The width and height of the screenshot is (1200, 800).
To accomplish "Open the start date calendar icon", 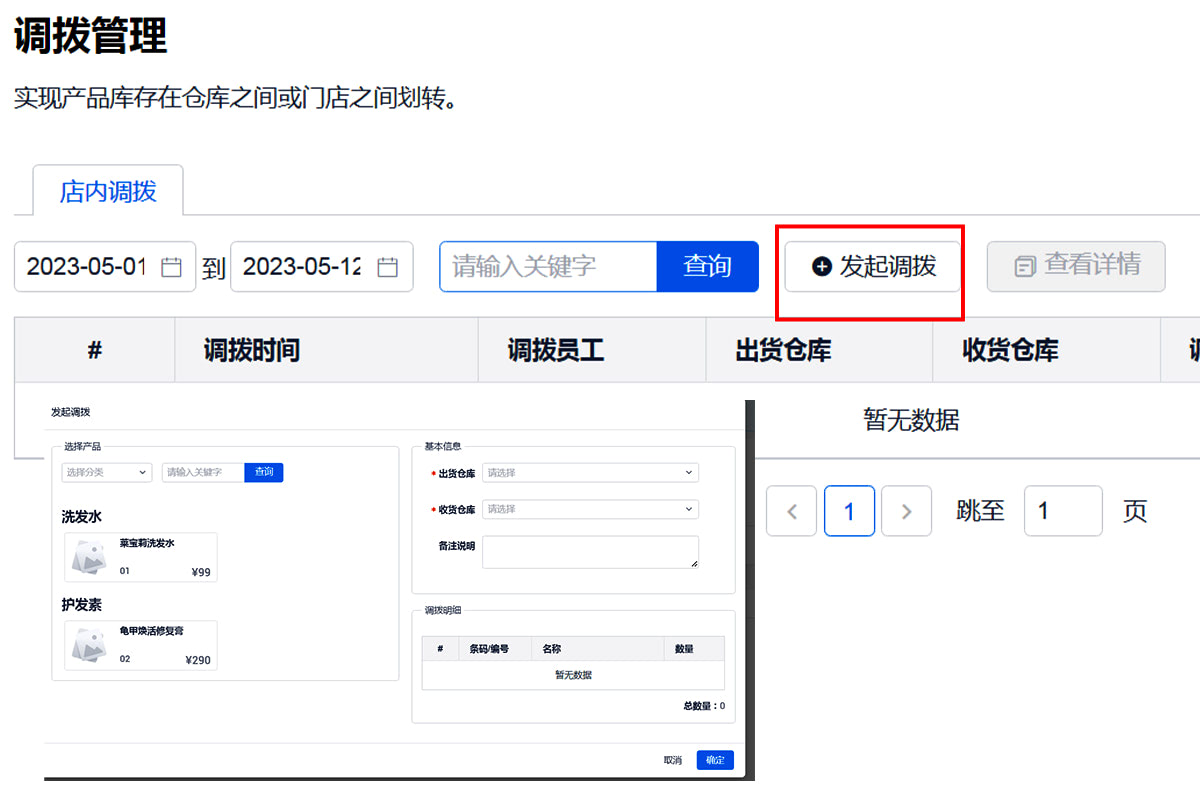I will (x=172, y=267).
